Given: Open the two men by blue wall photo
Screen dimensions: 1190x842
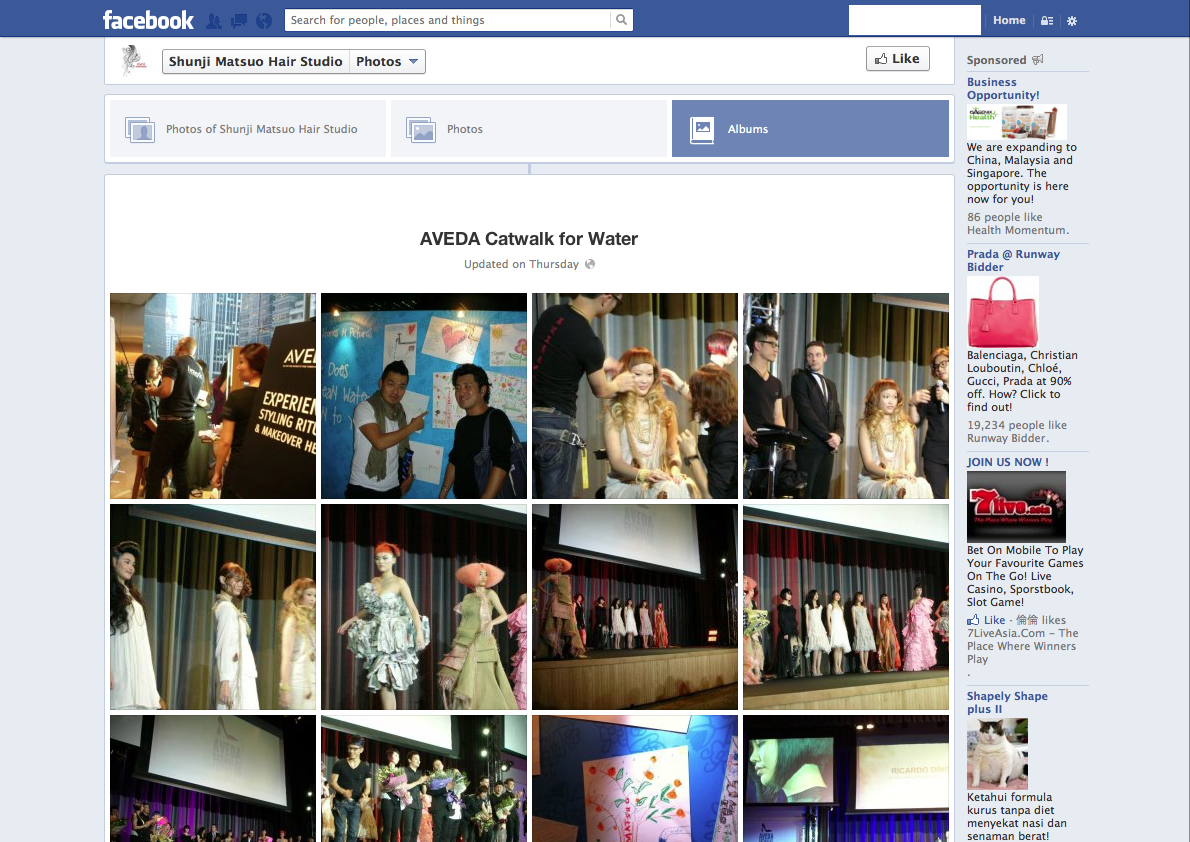Looking at the screenshot, I should 423,396.
